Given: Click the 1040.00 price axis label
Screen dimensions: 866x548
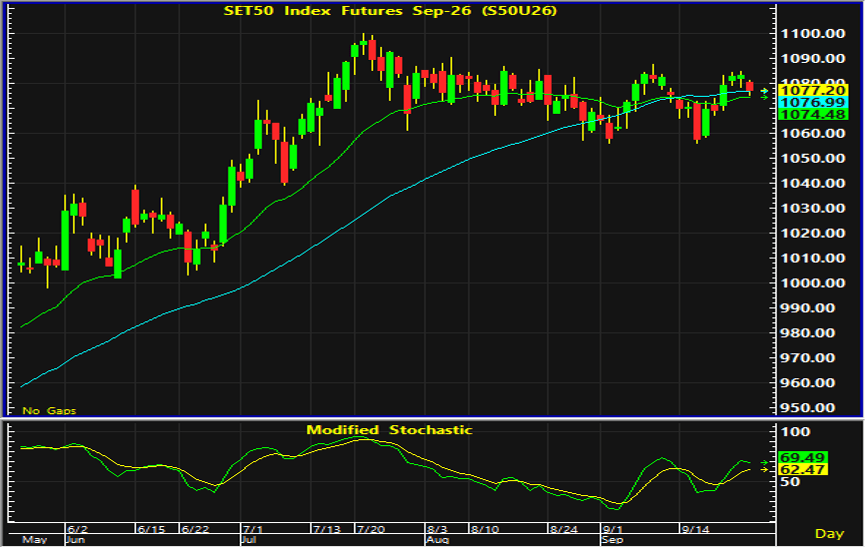Looking at the screenshot, I should pos(812,183).
